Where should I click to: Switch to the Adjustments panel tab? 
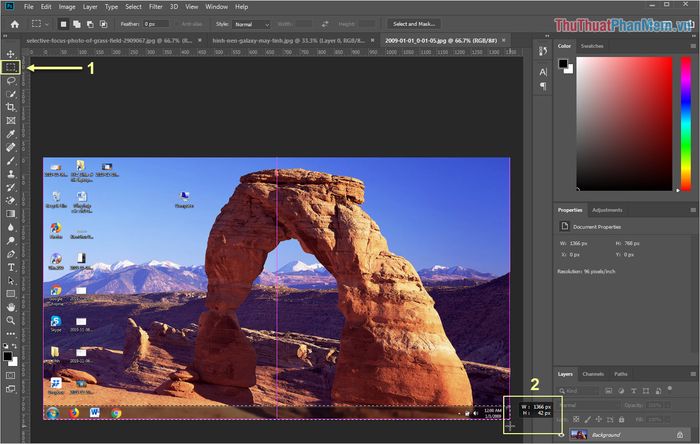[607, 210]
